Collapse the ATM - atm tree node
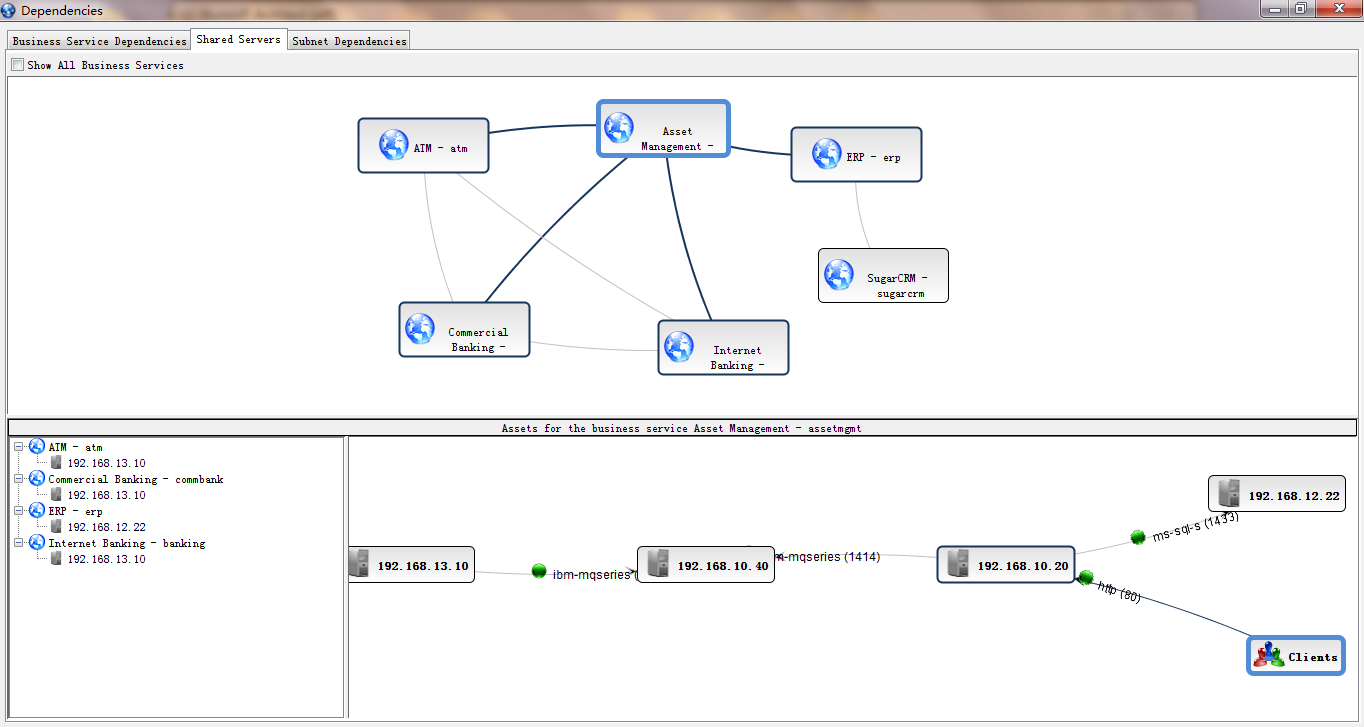Viewport: 1364px width, 727px height. tap(19, 447)
